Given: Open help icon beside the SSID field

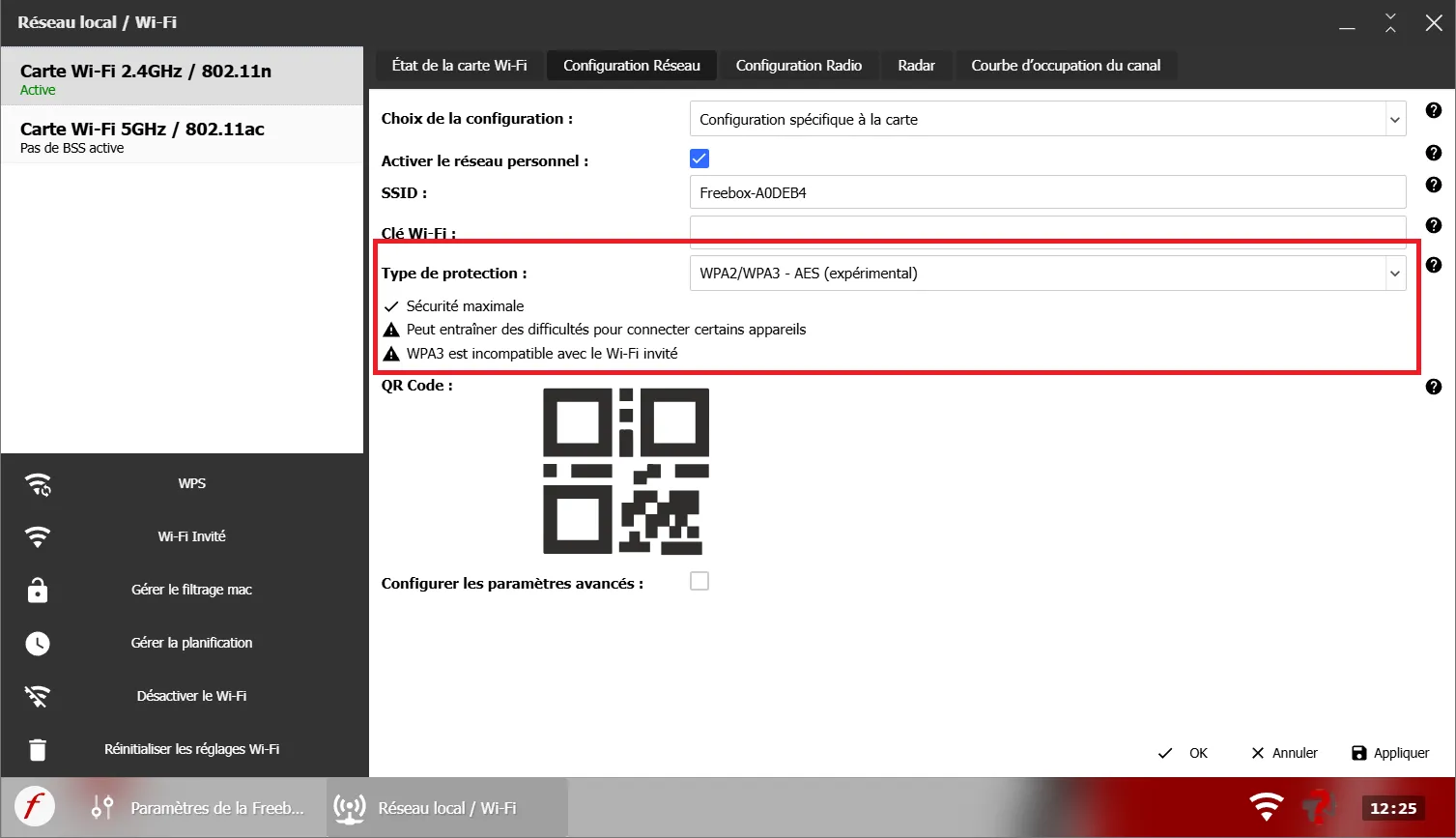Looking at the screenshot, I should pos(1434,185).
